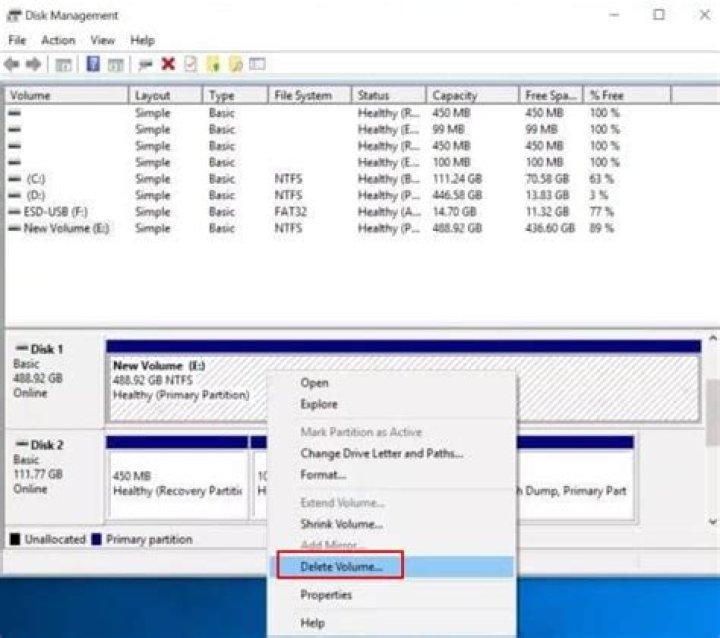Click the last toolbar icon for view settings
The height and width of the screenshot is (638, 720).
point(257,64)
